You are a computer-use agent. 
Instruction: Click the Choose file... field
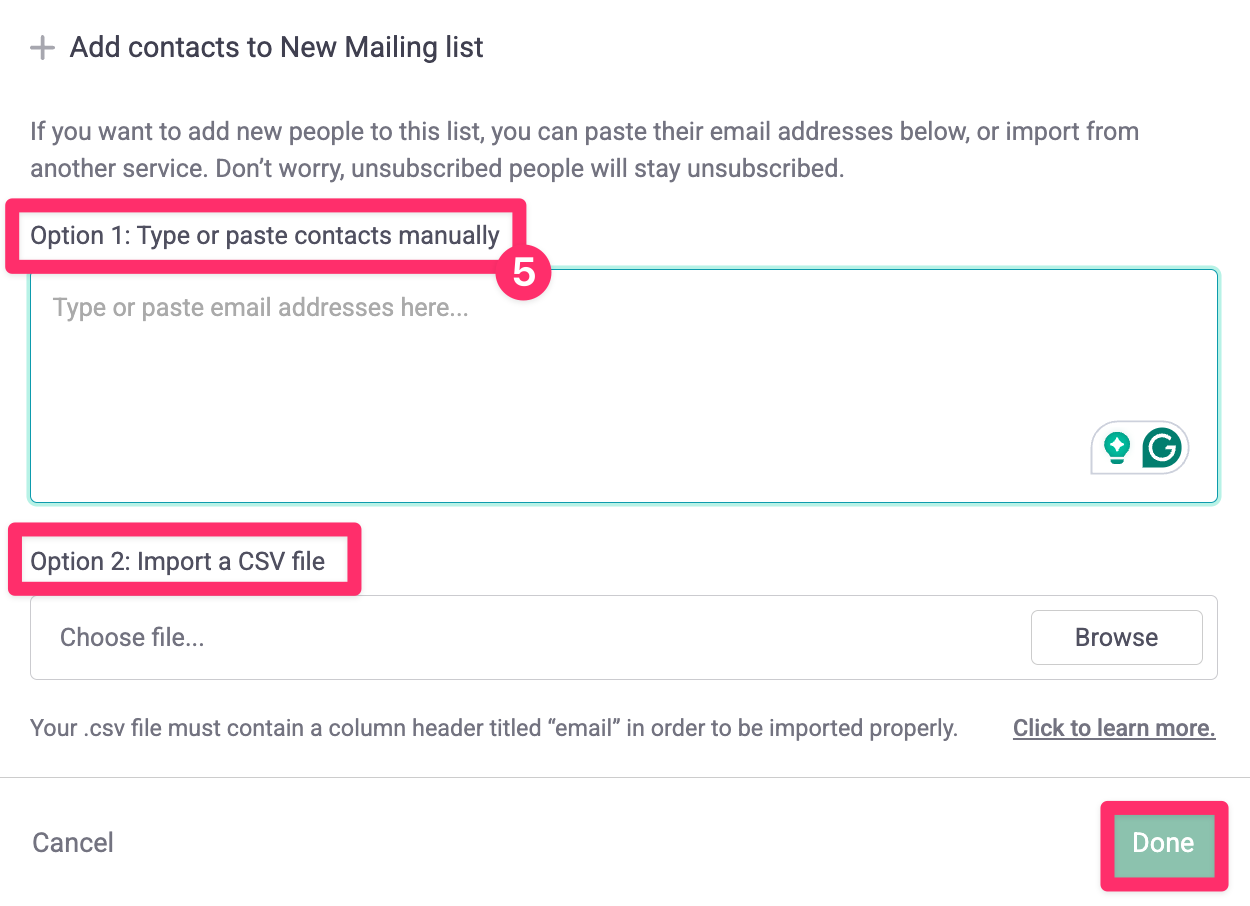[624, 638]
